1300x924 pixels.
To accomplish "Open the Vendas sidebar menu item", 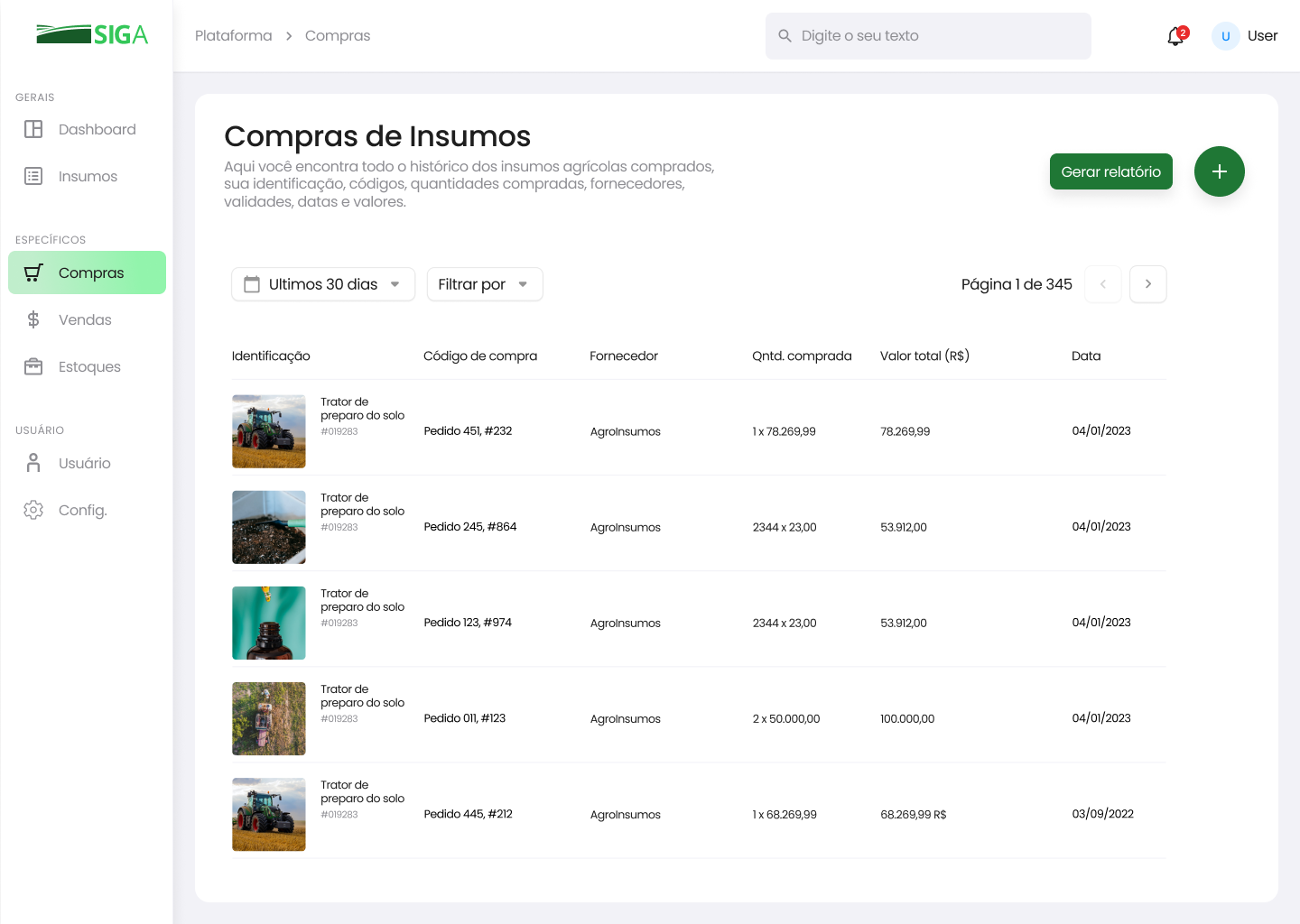I will 85,319.
